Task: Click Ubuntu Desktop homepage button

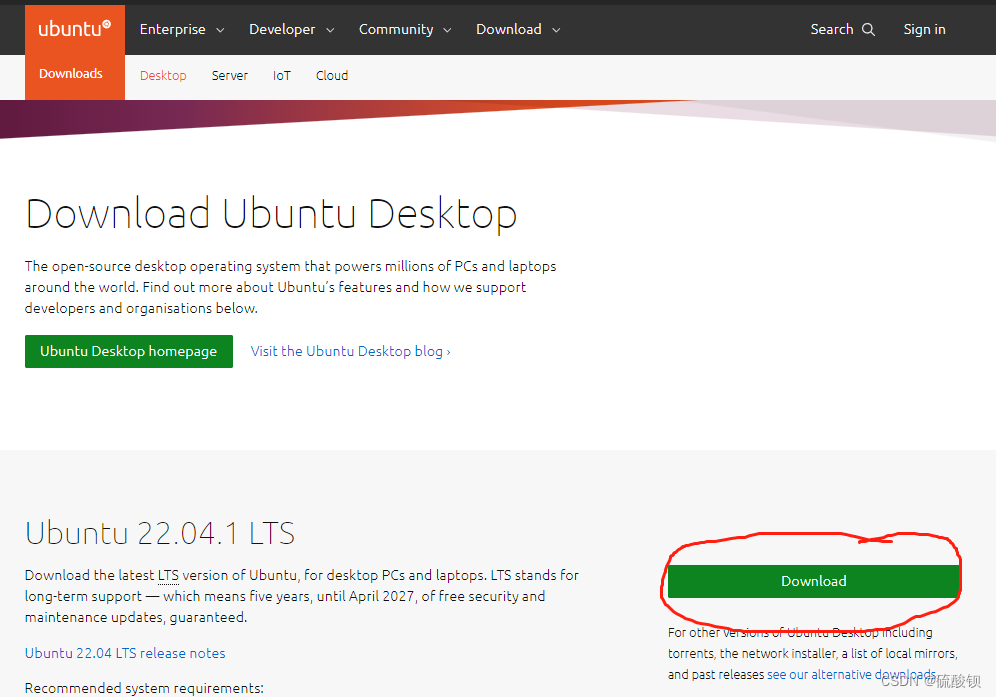Action: click(x=129, y=351)
